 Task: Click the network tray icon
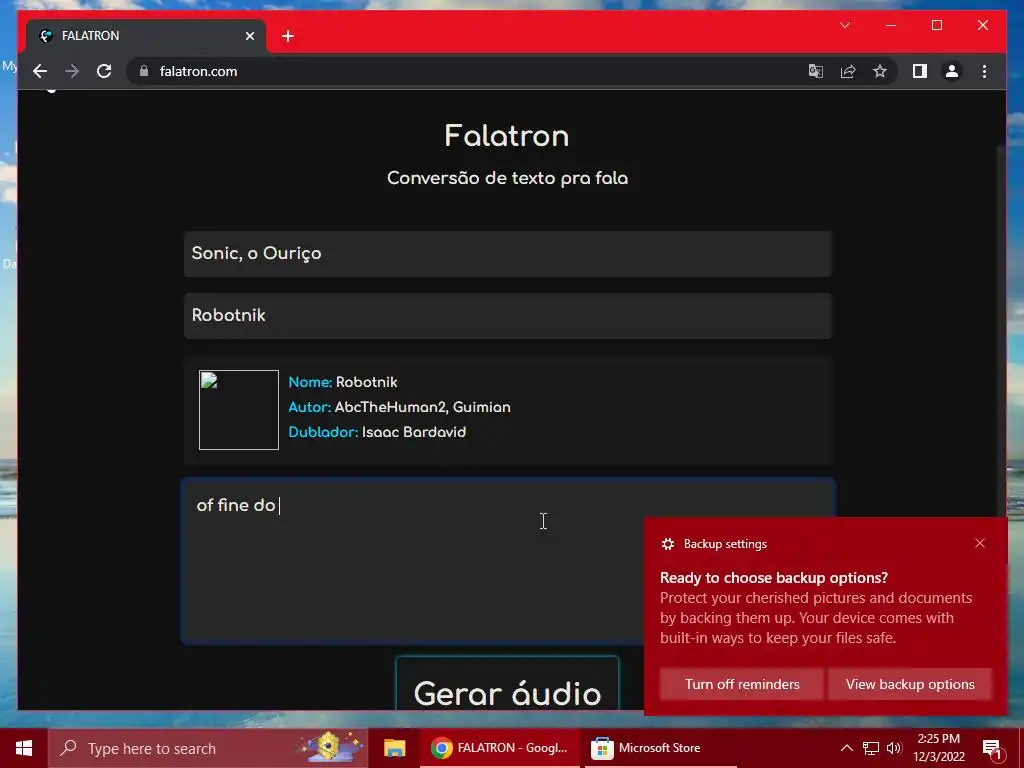pos(871,748)
